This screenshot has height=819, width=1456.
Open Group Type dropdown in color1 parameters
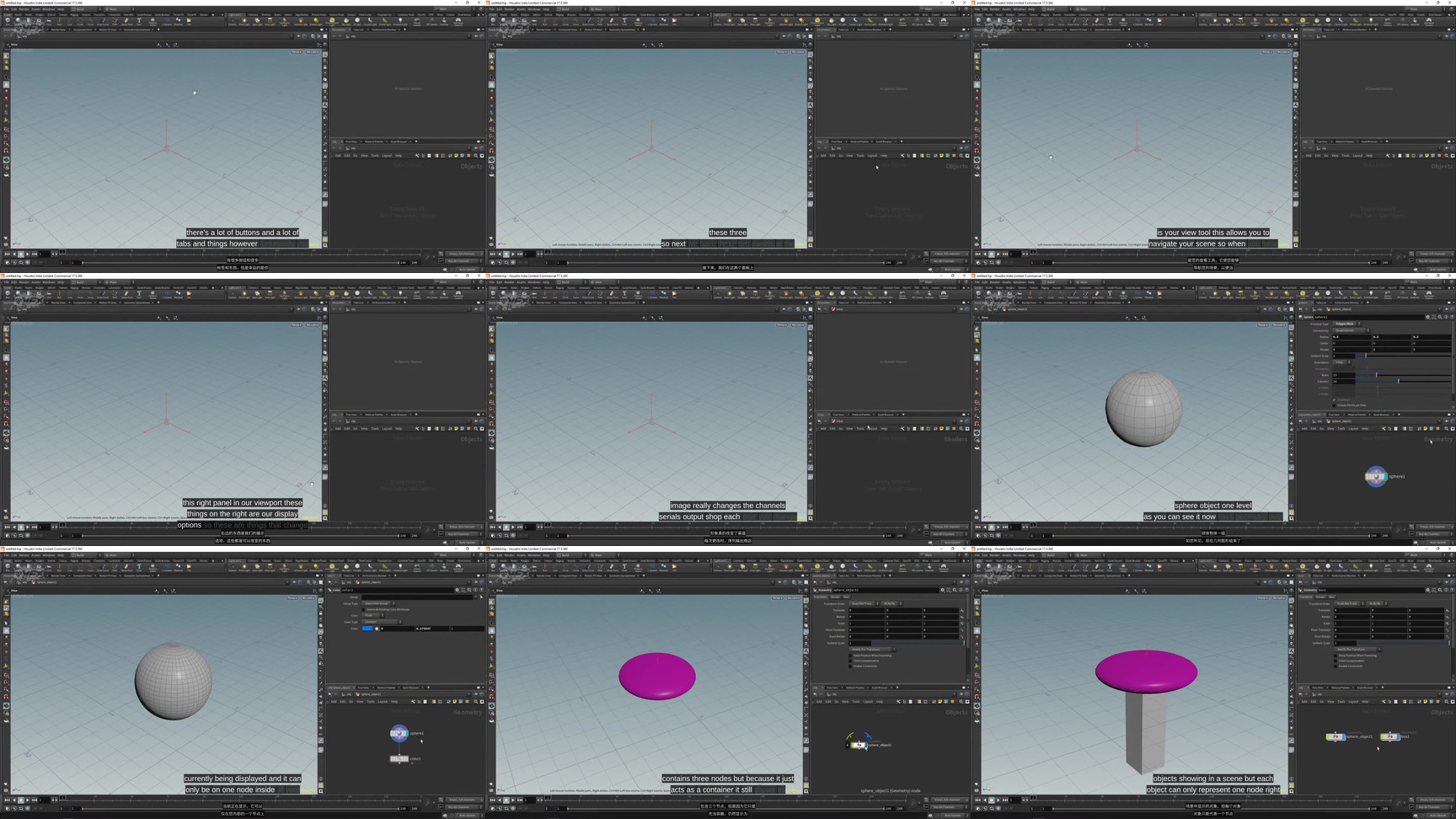(379, 603)
